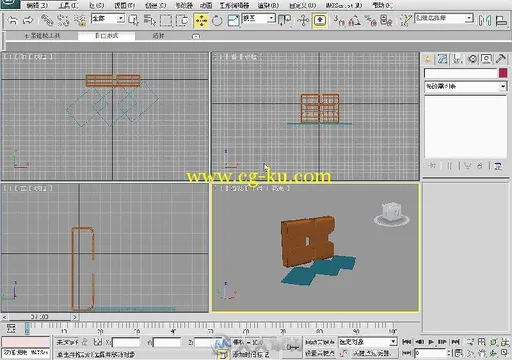Toggle the Angle Snap button
512x360 pixels.
point(354,21)
